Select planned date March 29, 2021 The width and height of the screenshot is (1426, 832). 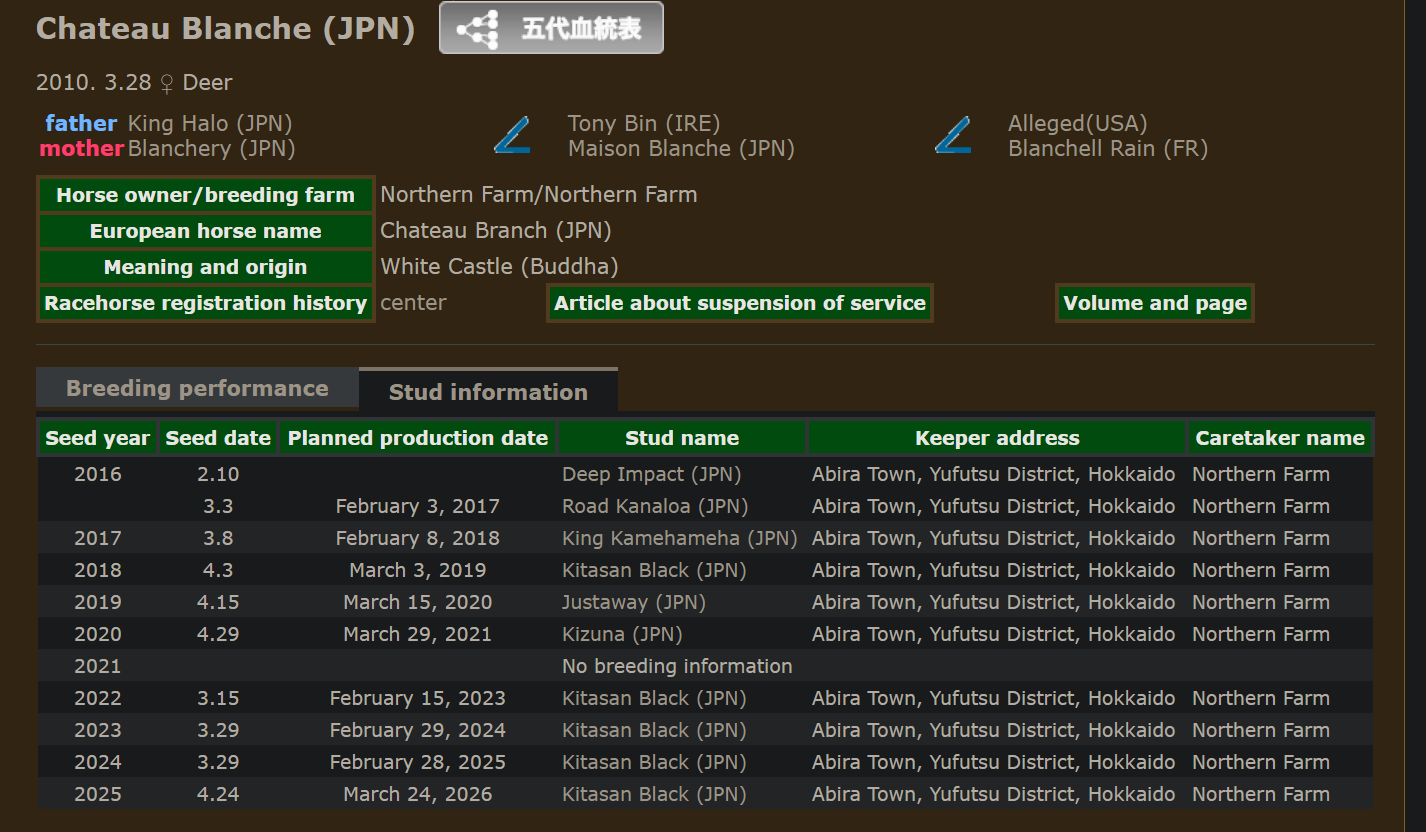pyautogui.click(x=418, y=634)
